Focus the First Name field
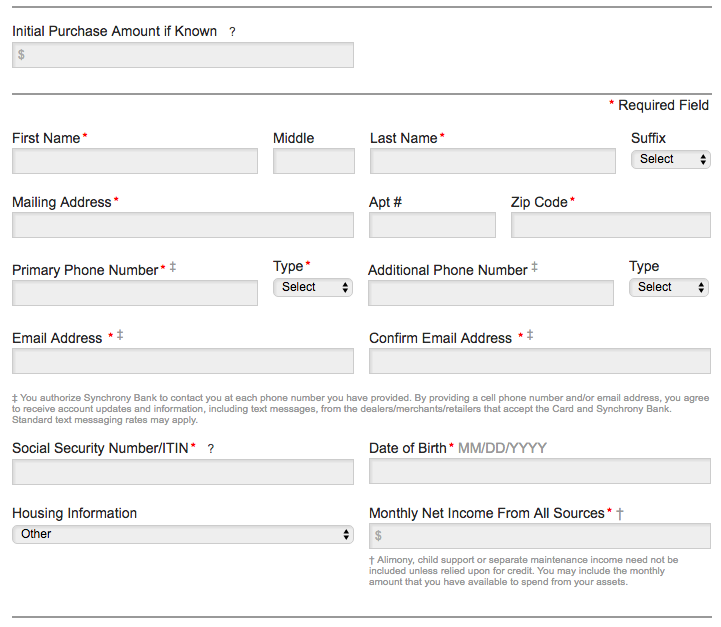Screen dimensions: 721x627 (135, 161)
